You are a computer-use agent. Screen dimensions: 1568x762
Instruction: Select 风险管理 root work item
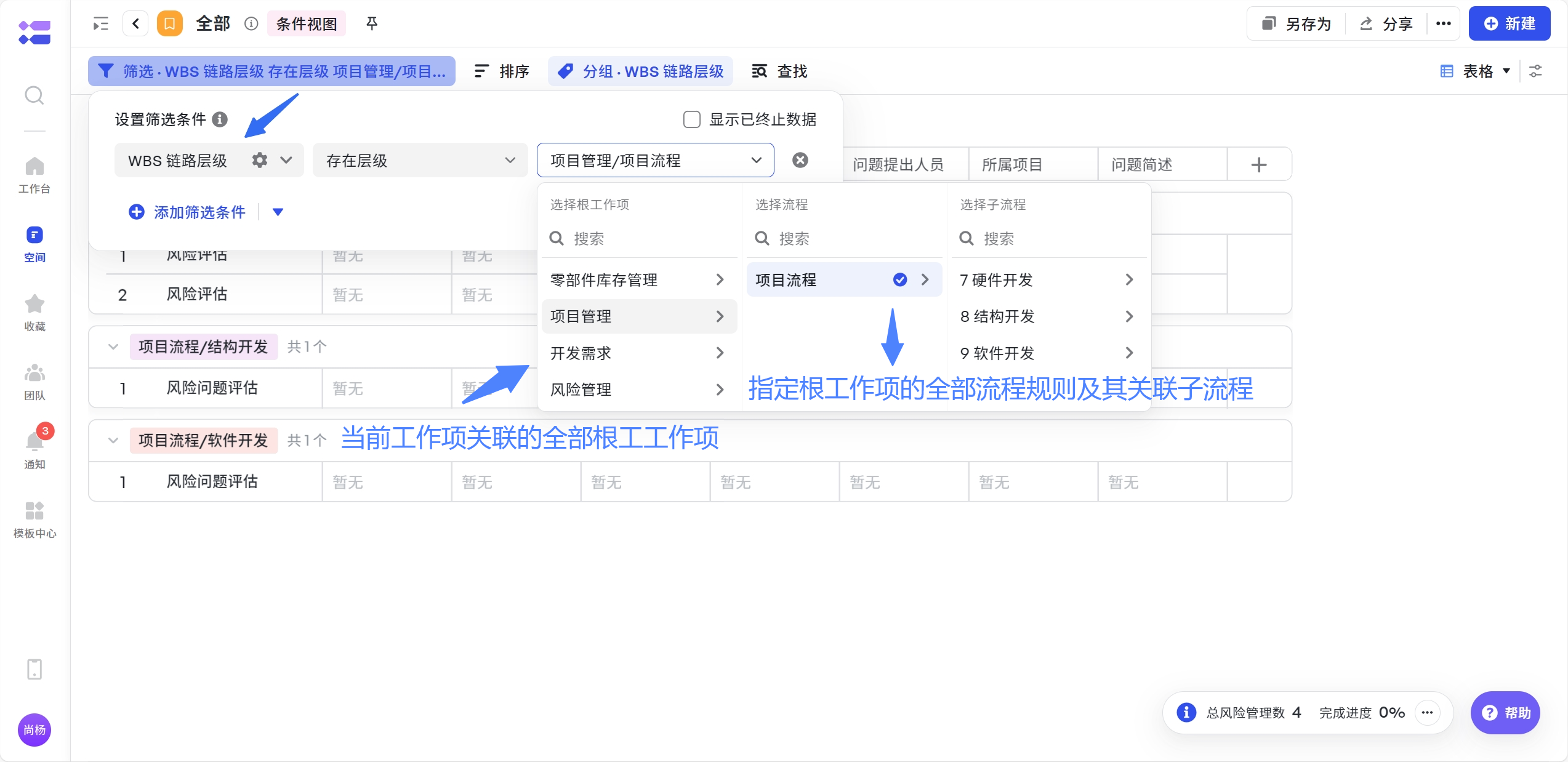639,389
